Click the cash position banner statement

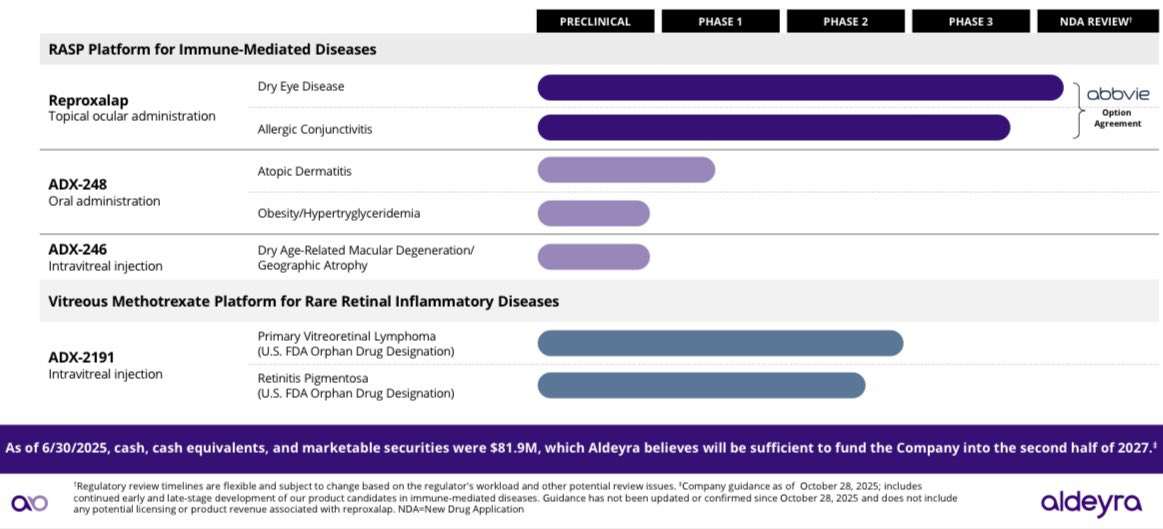pos(581,447)
